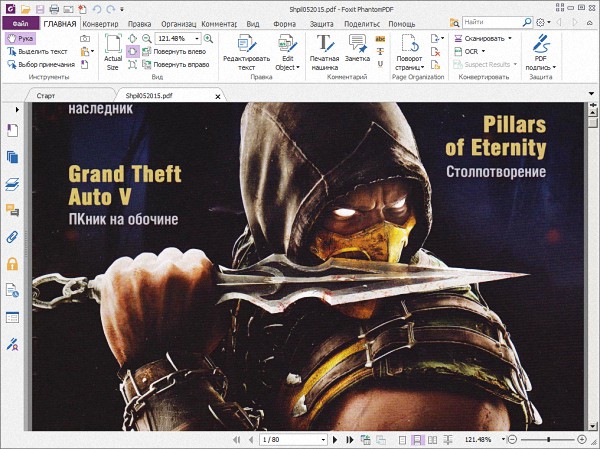
Task: Print the document via printer icon
Action: (x=54, y=8)
